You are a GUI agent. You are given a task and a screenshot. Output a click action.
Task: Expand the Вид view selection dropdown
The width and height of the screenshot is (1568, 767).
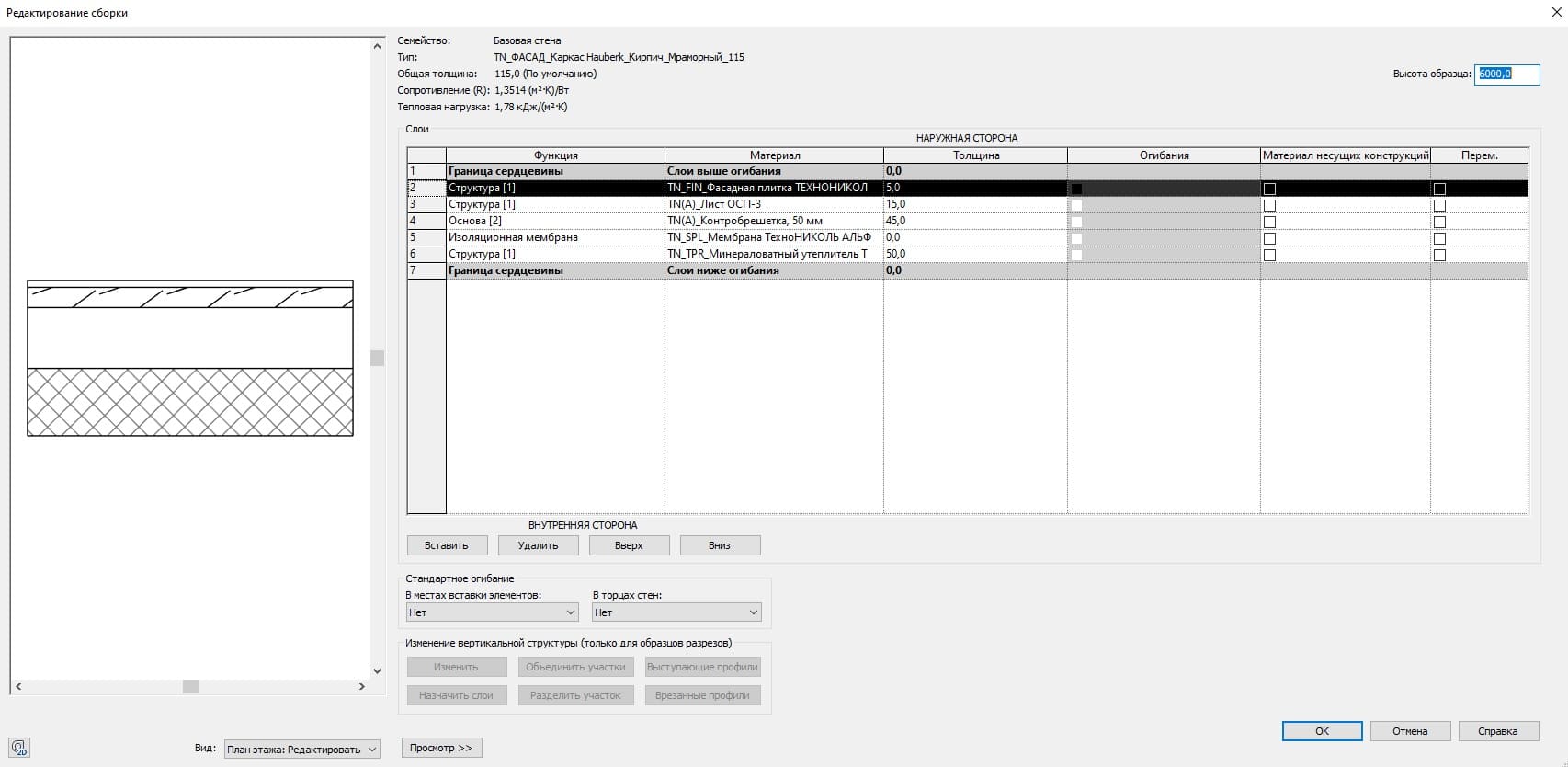pos(301,750)
